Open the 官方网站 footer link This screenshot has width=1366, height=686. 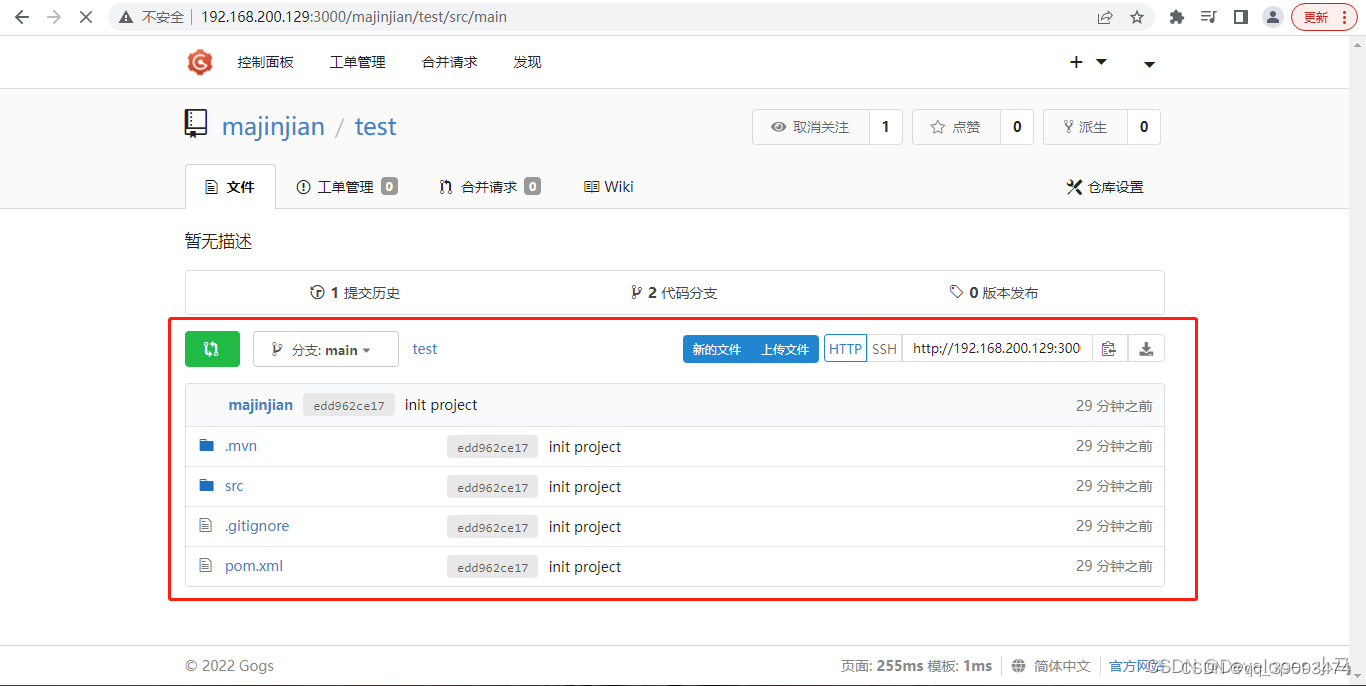click(1138, 666)
